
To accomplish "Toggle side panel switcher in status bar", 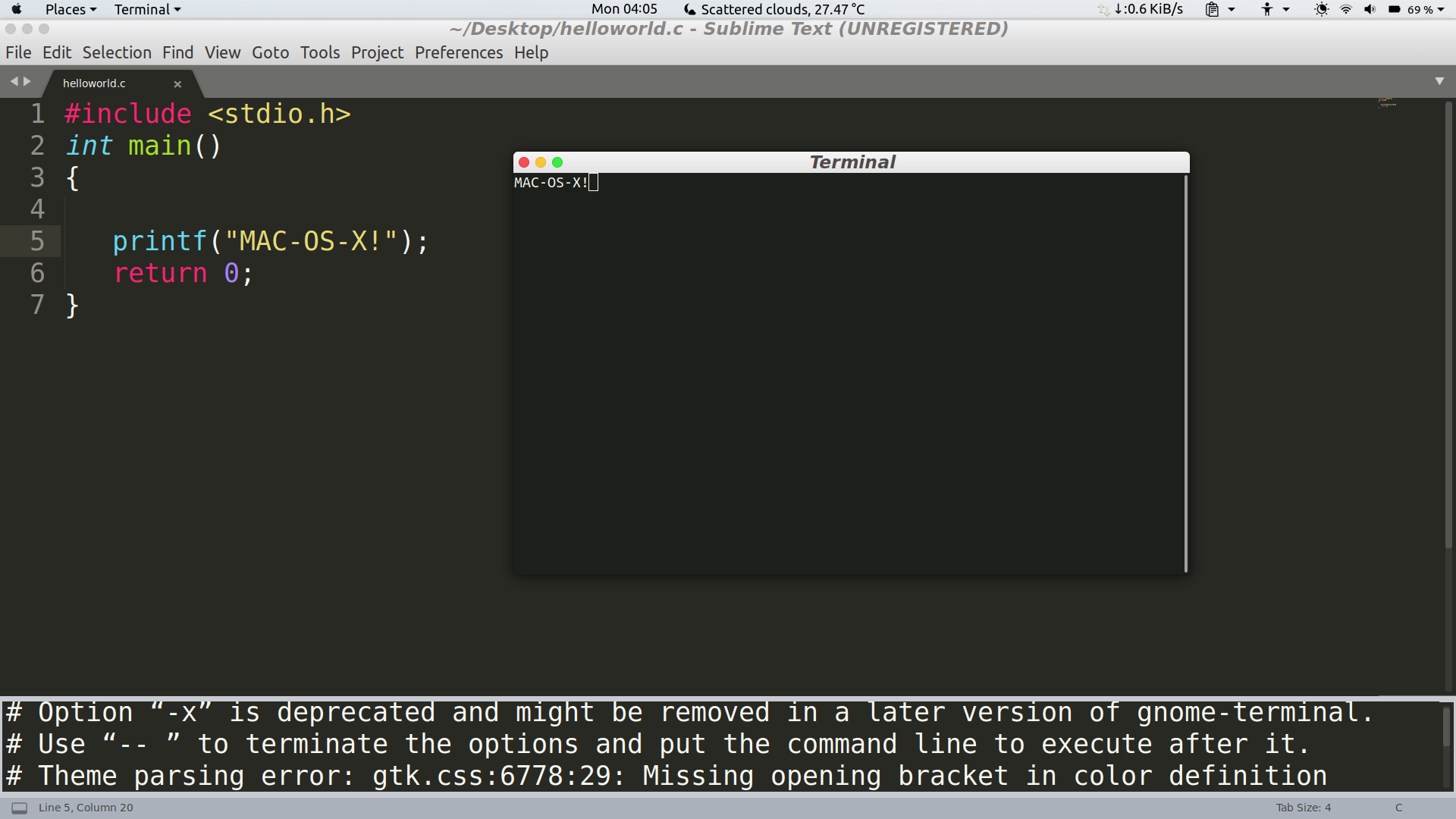I will tap(20, 808).
